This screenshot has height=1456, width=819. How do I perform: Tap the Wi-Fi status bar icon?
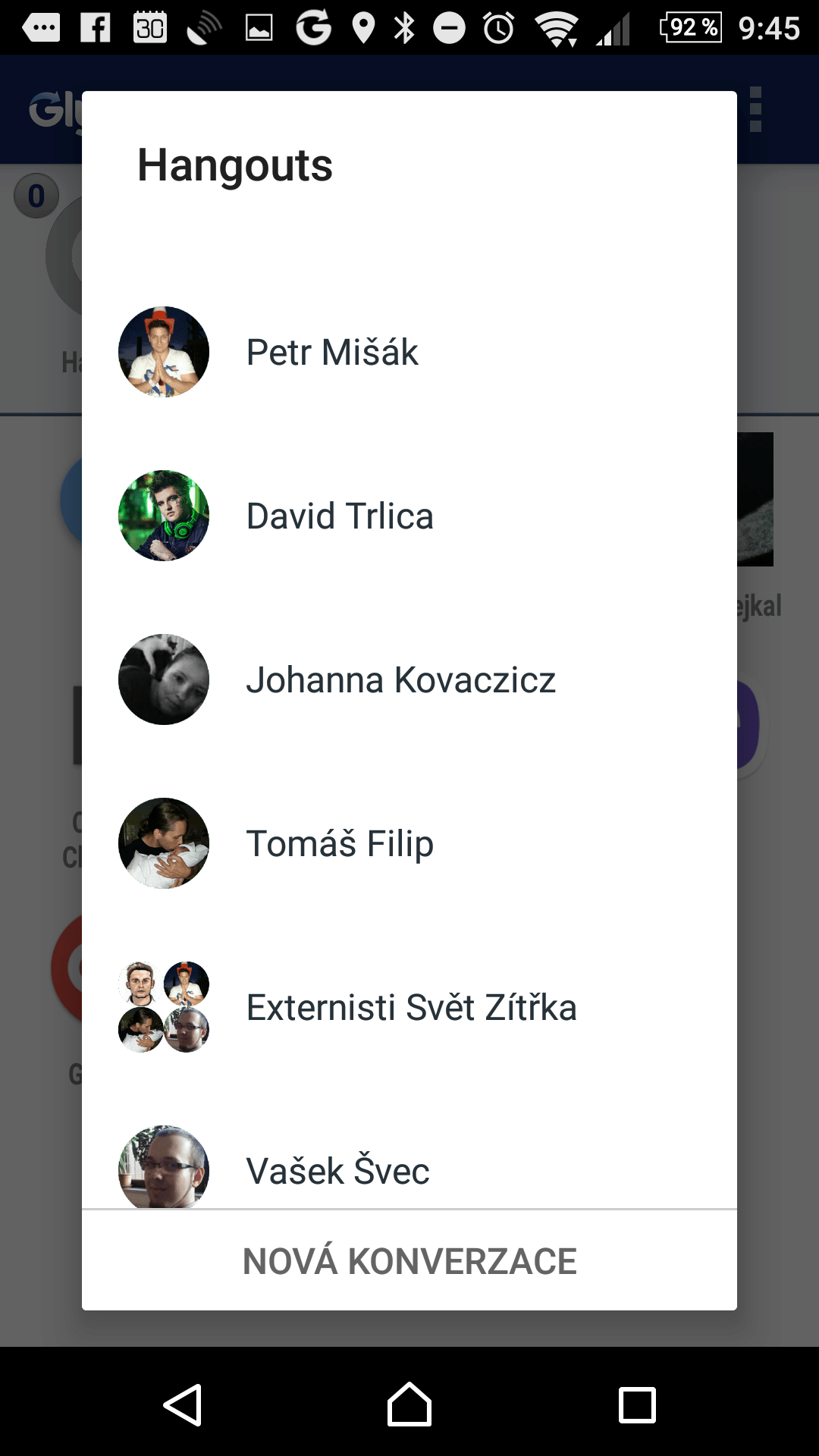[x=557, y=29]
